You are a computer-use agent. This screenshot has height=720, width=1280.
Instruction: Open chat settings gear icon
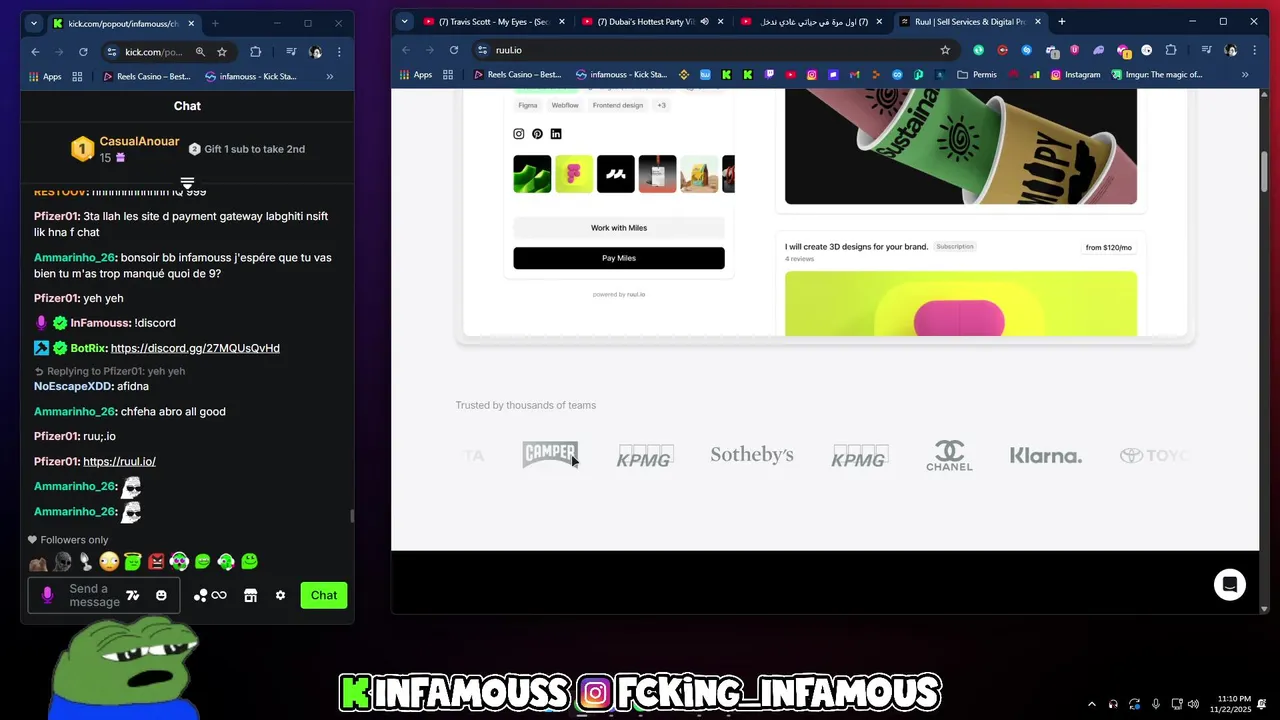coord(280,595)
